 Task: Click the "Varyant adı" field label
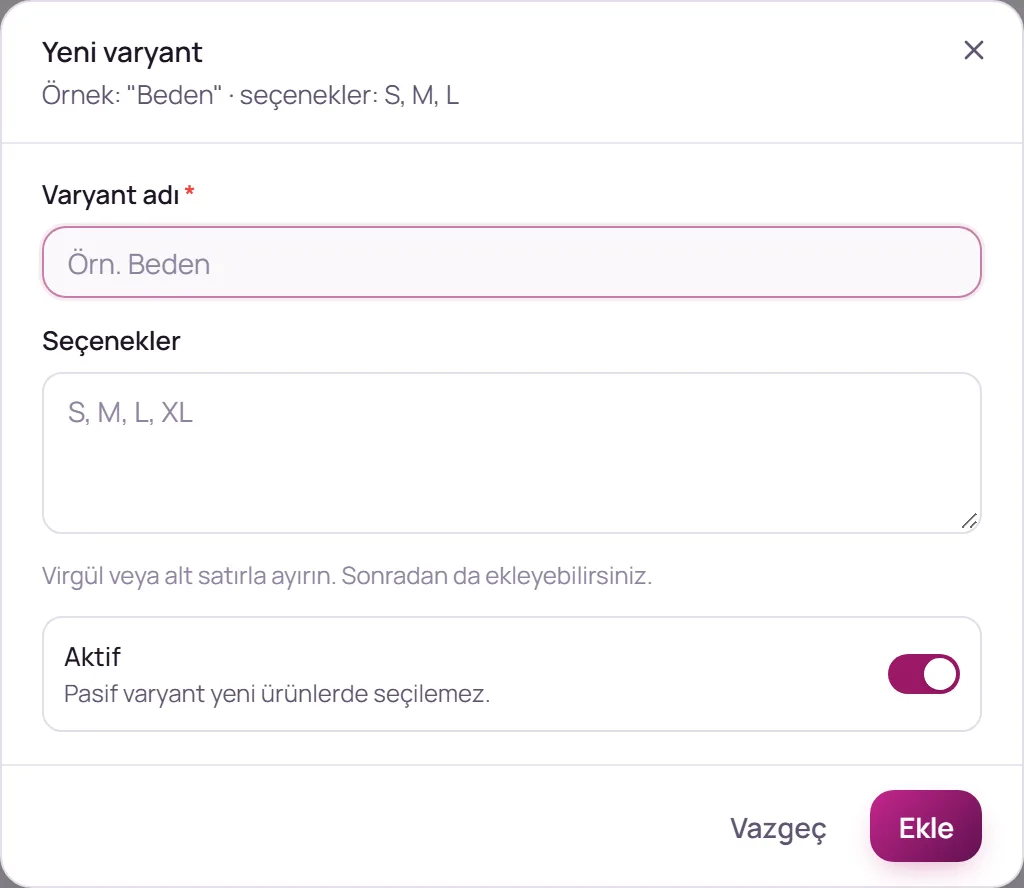[x=110, y=195]
